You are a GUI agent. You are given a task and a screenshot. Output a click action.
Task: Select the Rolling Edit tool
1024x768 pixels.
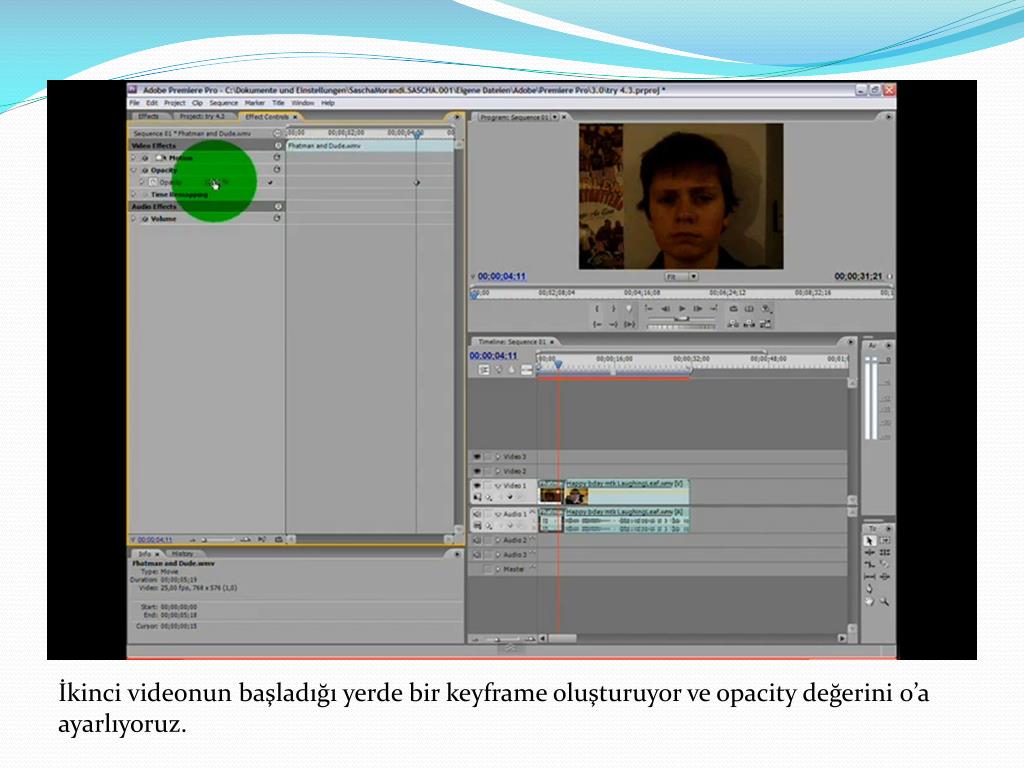[885, 552]
